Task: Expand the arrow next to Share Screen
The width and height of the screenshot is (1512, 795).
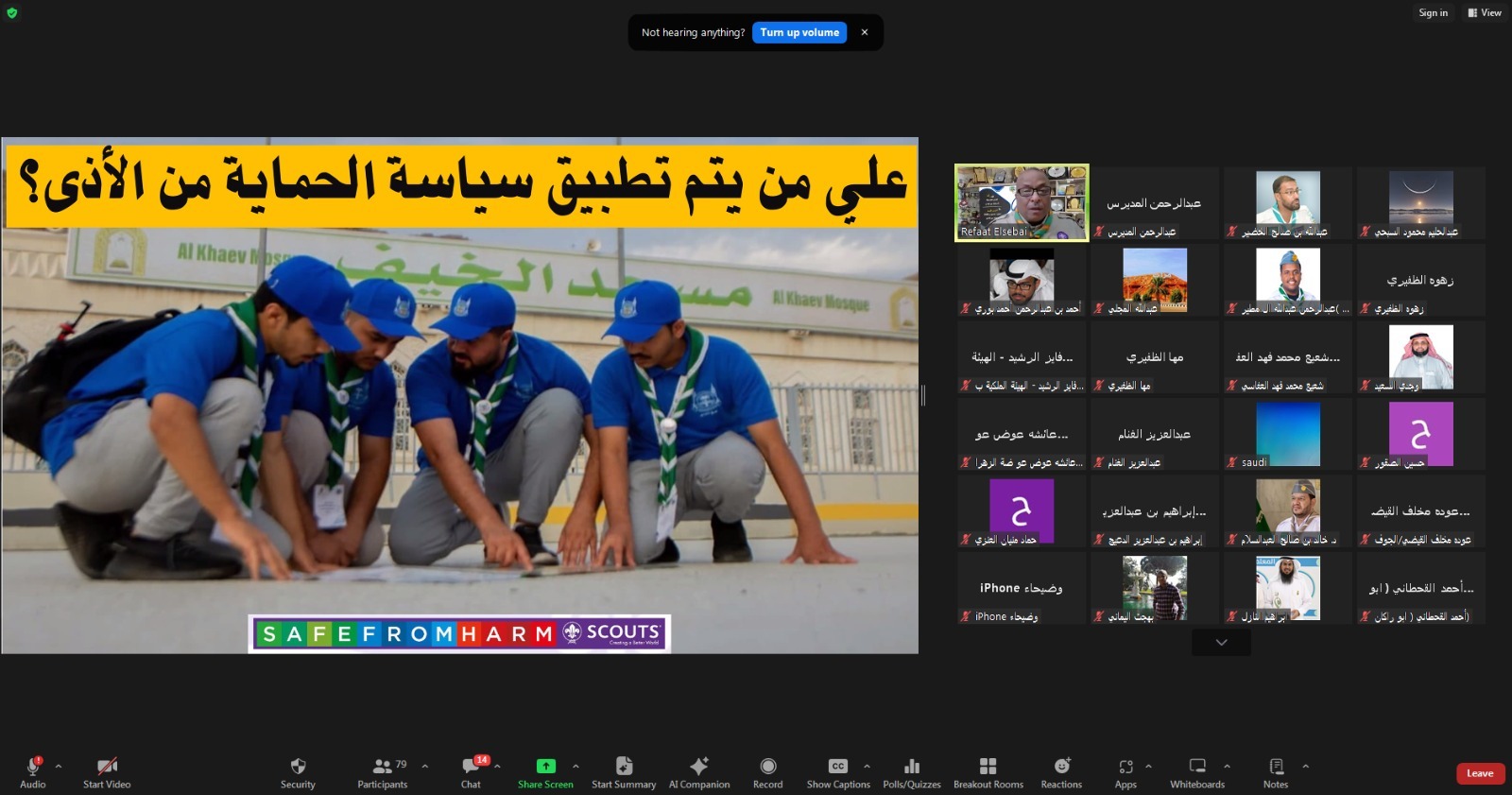Action: (x=576, y=766)
